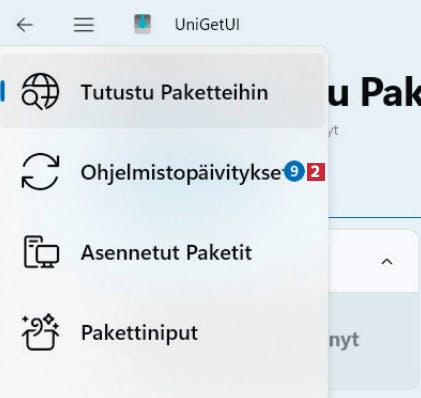Click the globe search Discover icon
The height and width of the screenshot is (398, 421).
[x=40, y=92]
